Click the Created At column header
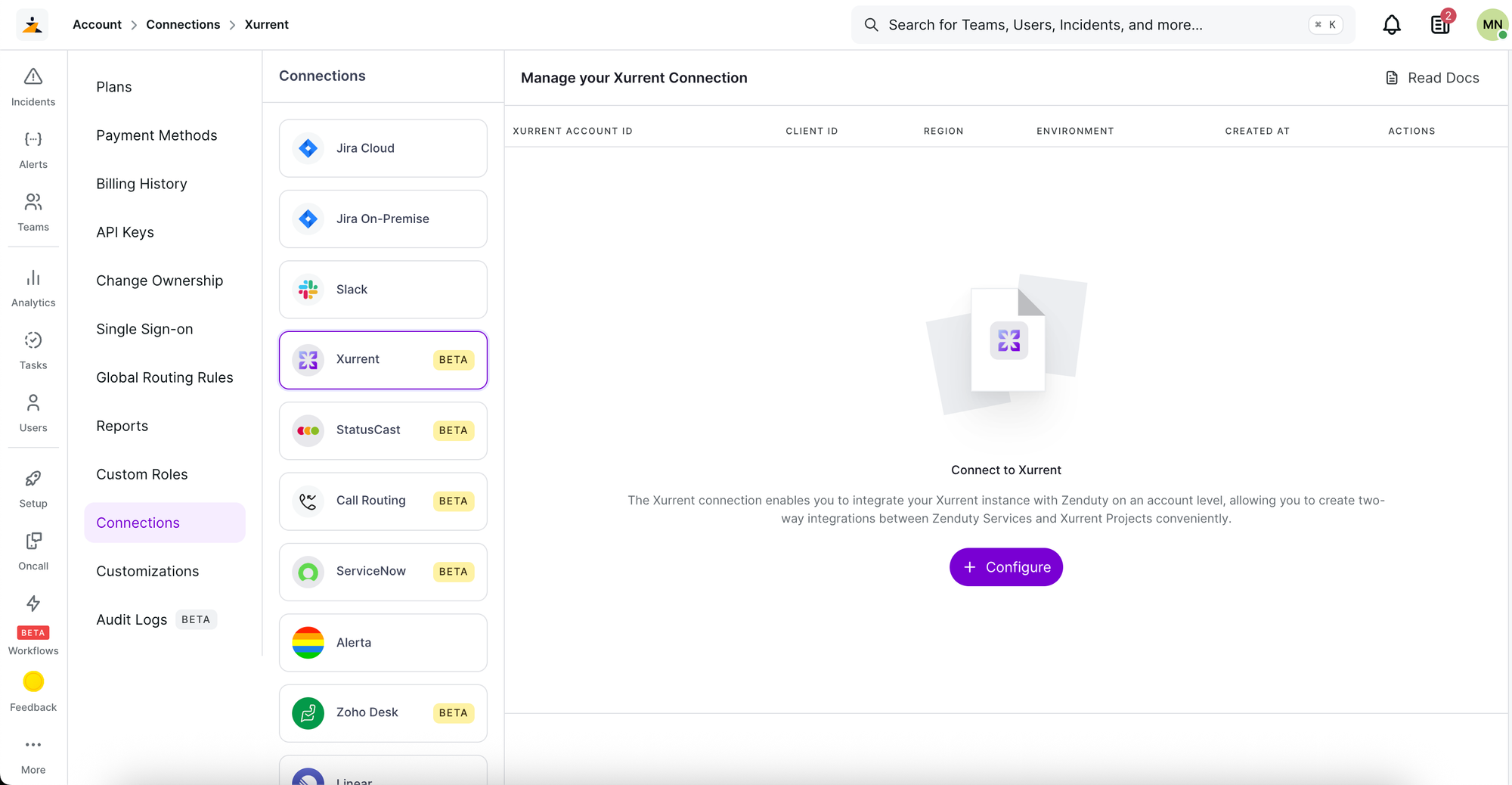The height and width of the screenshot is (785, 1512). tap(1257, 131)
